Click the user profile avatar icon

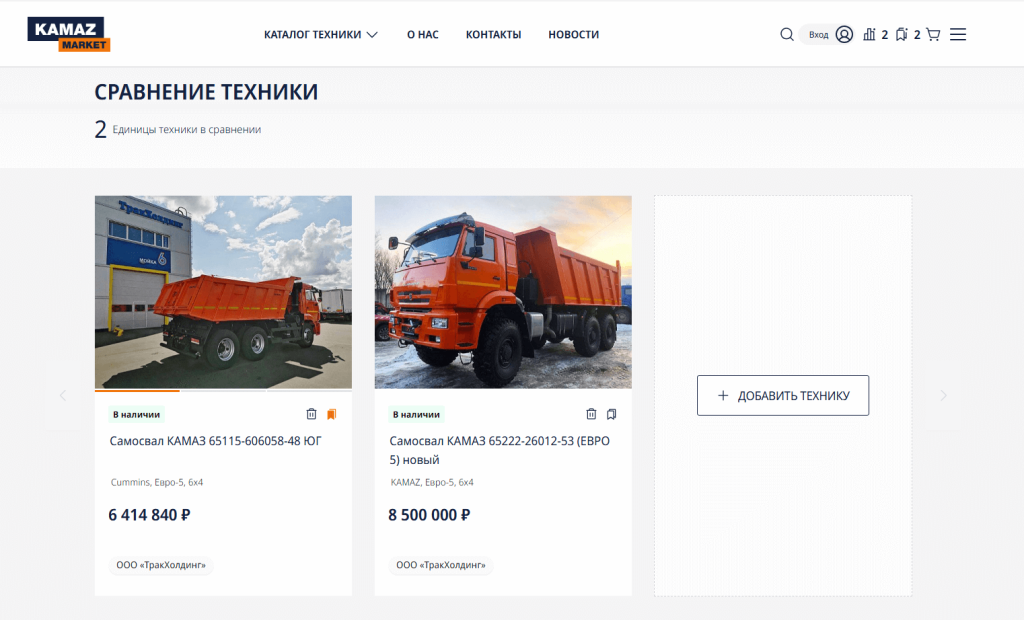point(844,35)
